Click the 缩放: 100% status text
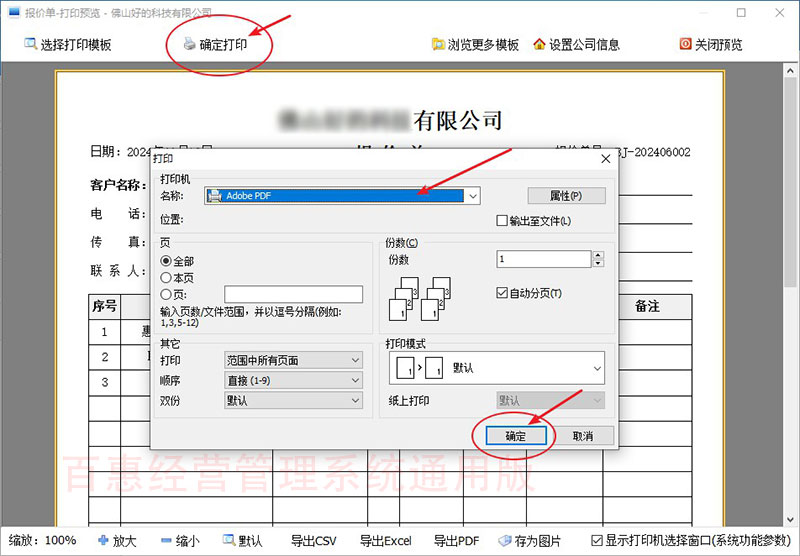 [x=43, y=540]
